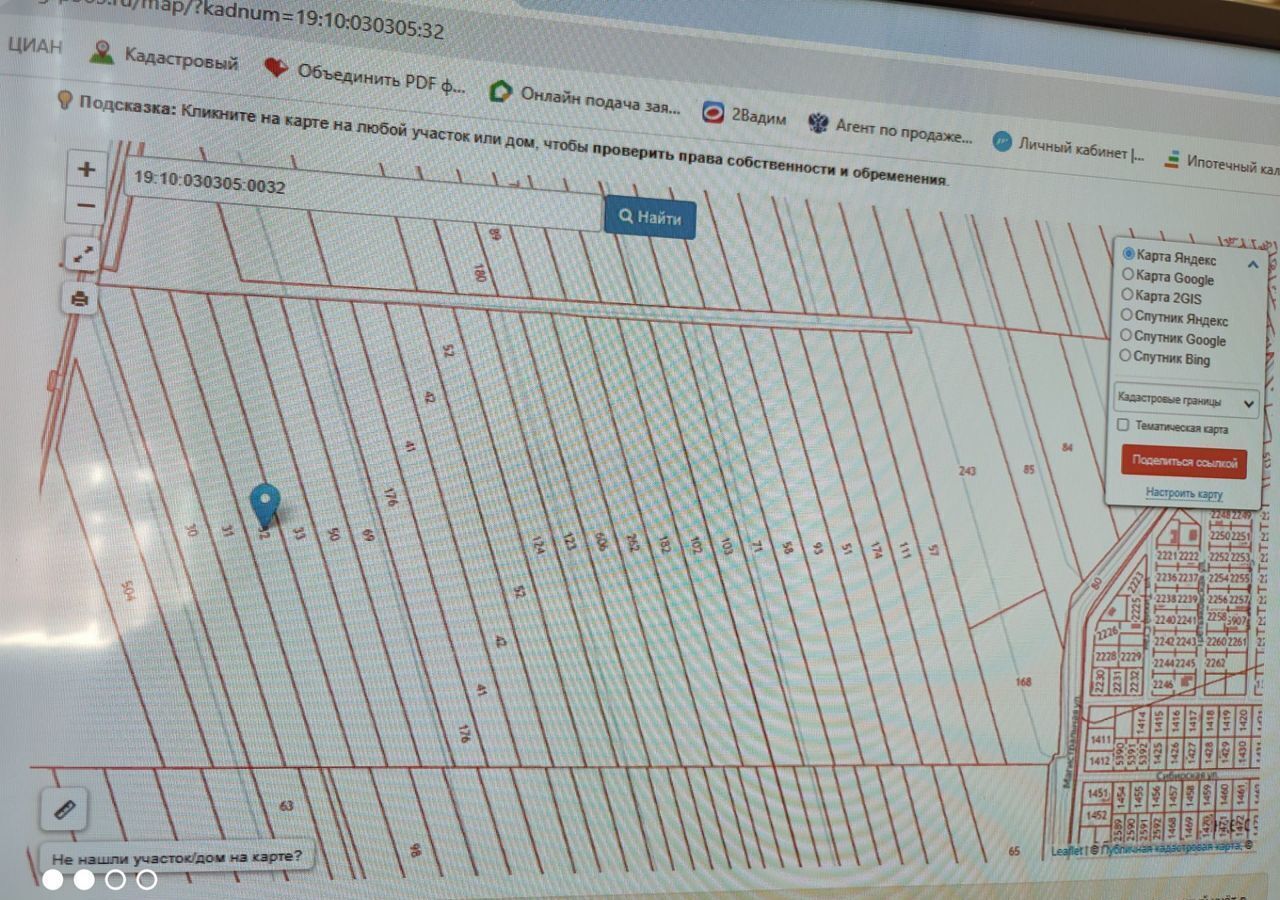Open the Leaflet attribution link
Viewport: 1280px width, 900px height.
point(1067,852)
